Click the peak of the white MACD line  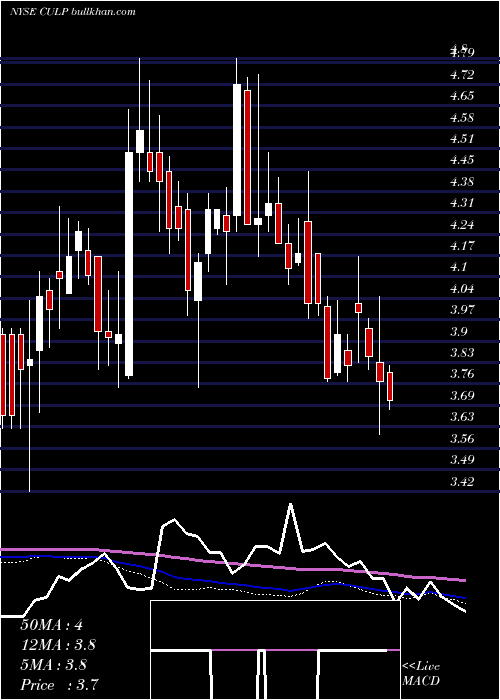(x=291, y=504)
